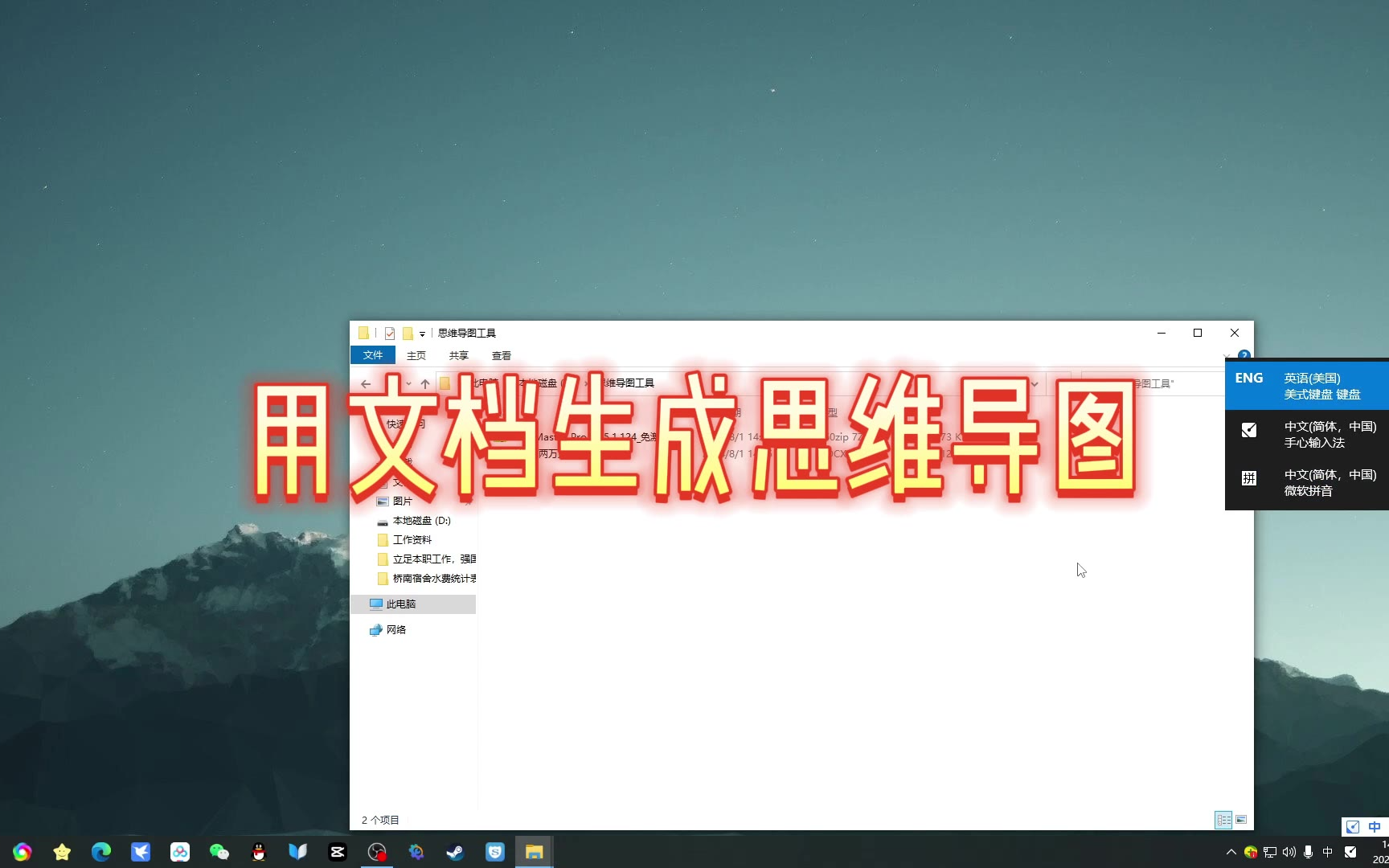Select 中文 手心输入法 input method

pyautogui.click(x=1307, y=434)
